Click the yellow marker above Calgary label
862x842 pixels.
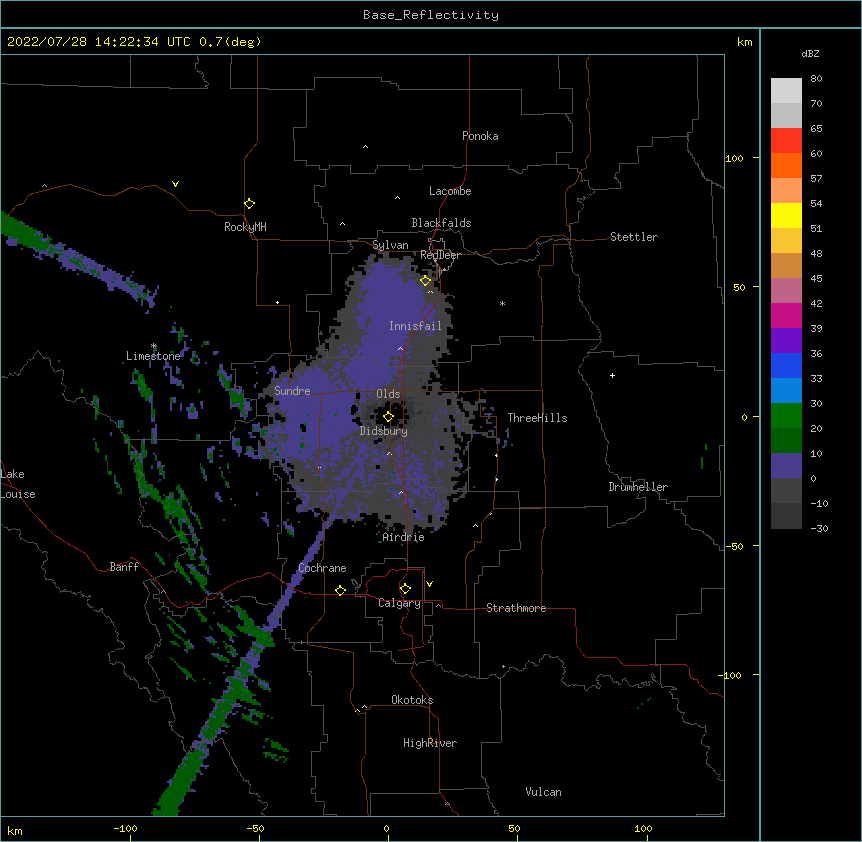405,588
